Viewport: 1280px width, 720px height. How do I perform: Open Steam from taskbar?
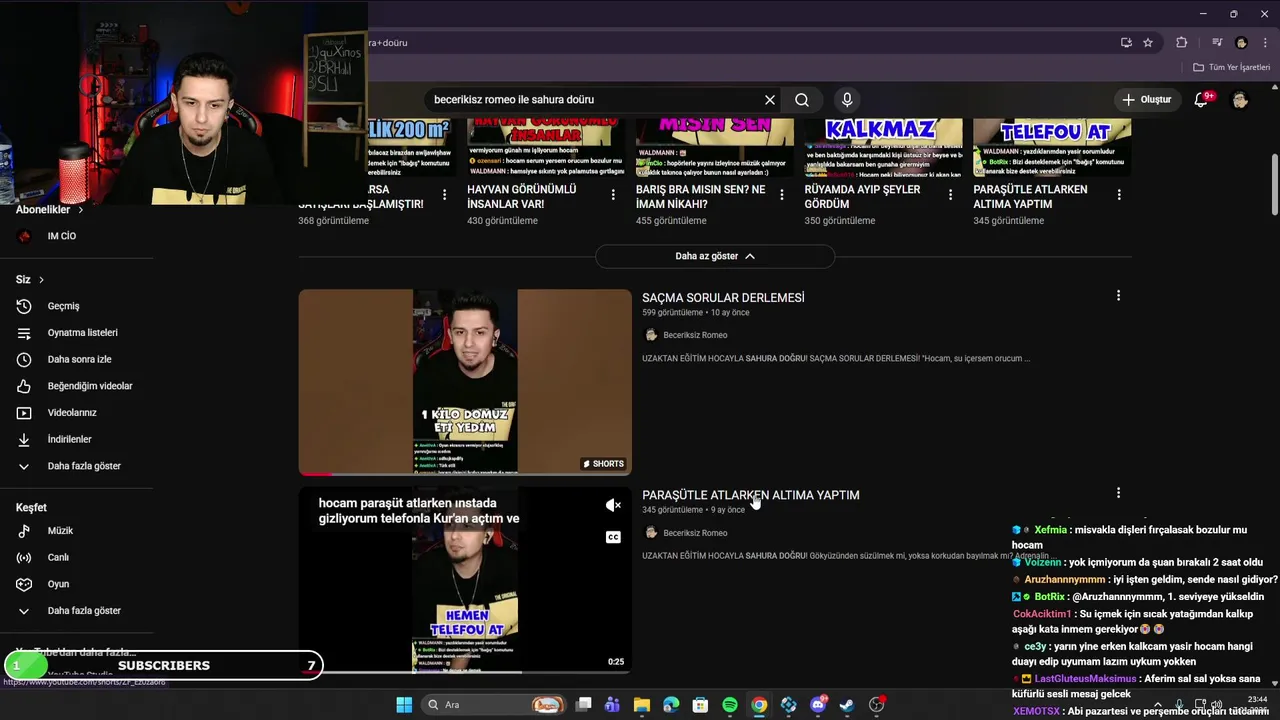tap(847, 705)
